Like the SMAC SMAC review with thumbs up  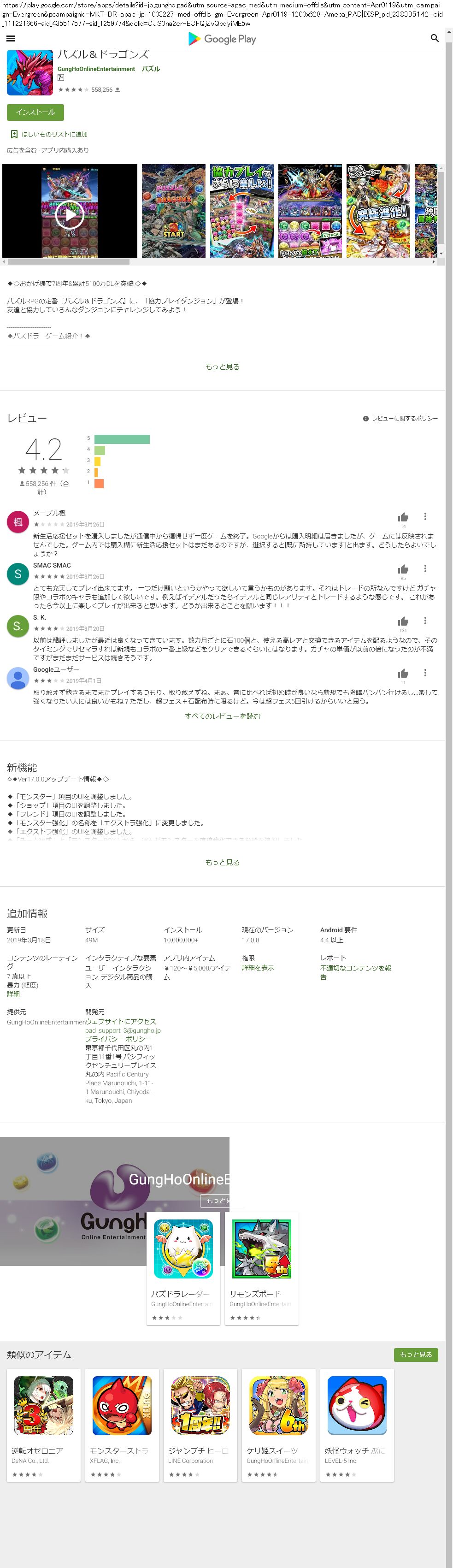(x=402, y=570)
